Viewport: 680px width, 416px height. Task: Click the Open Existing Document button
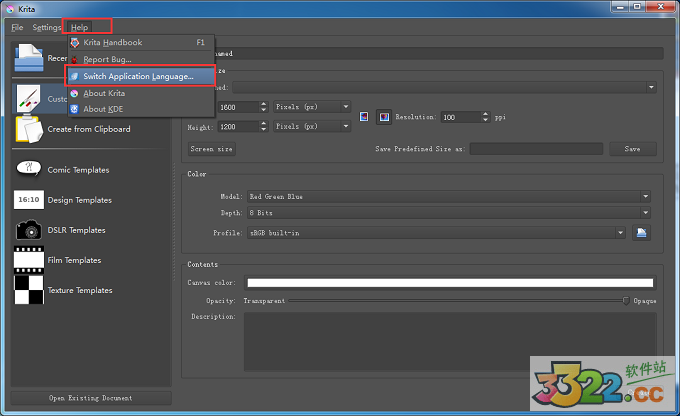pos(90,398)
